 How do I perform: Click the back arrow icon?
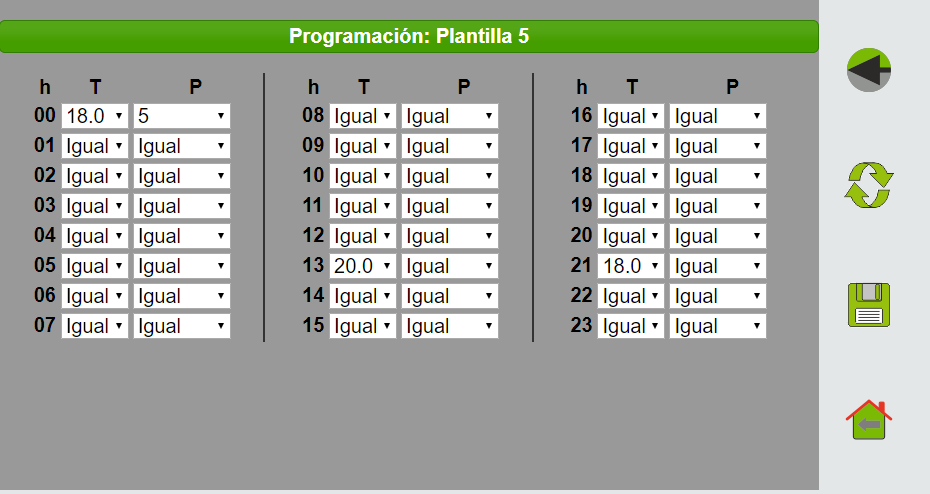(x=869, y=70)
